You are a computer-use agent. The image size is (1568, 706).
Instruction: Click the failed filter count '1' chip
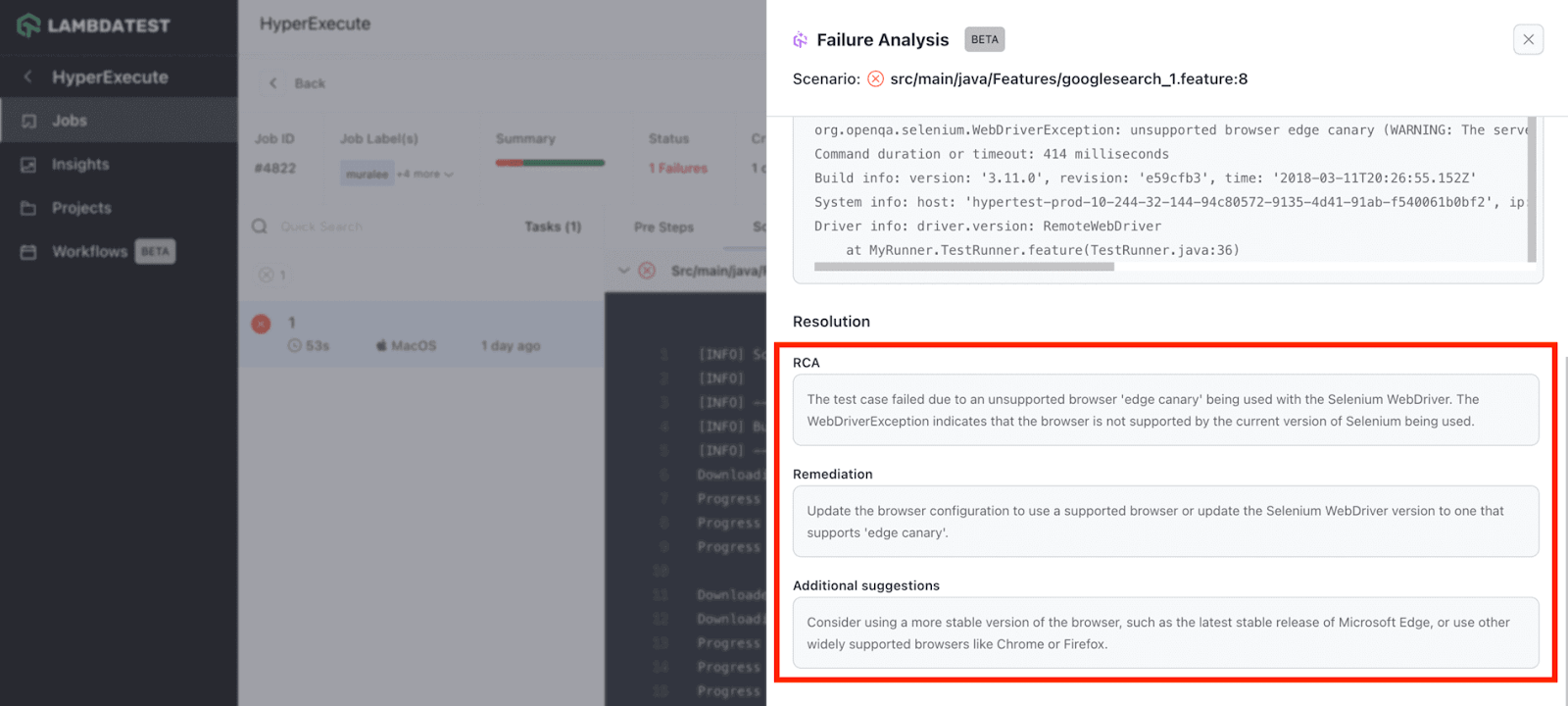click(272, 276)
